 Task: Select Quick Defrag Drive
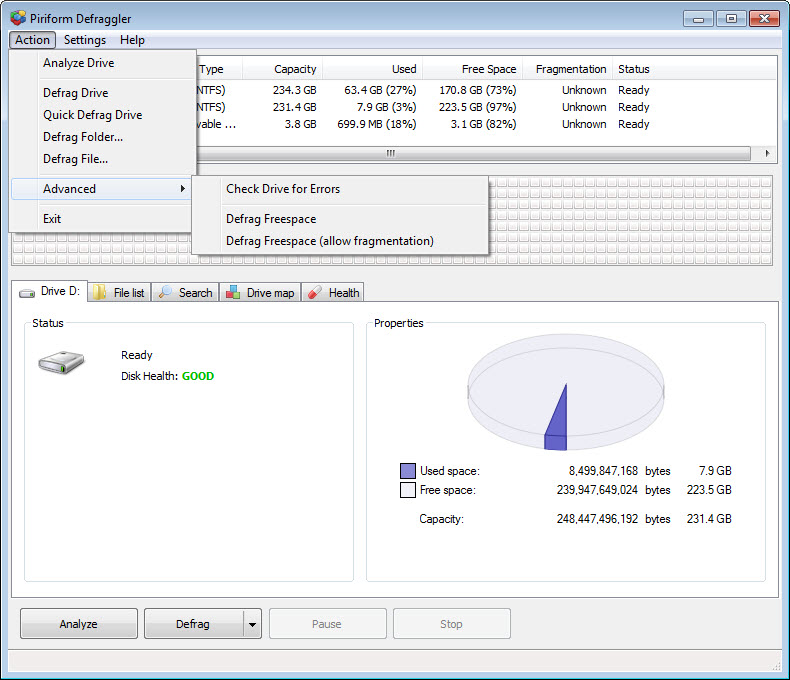point(102,115)
